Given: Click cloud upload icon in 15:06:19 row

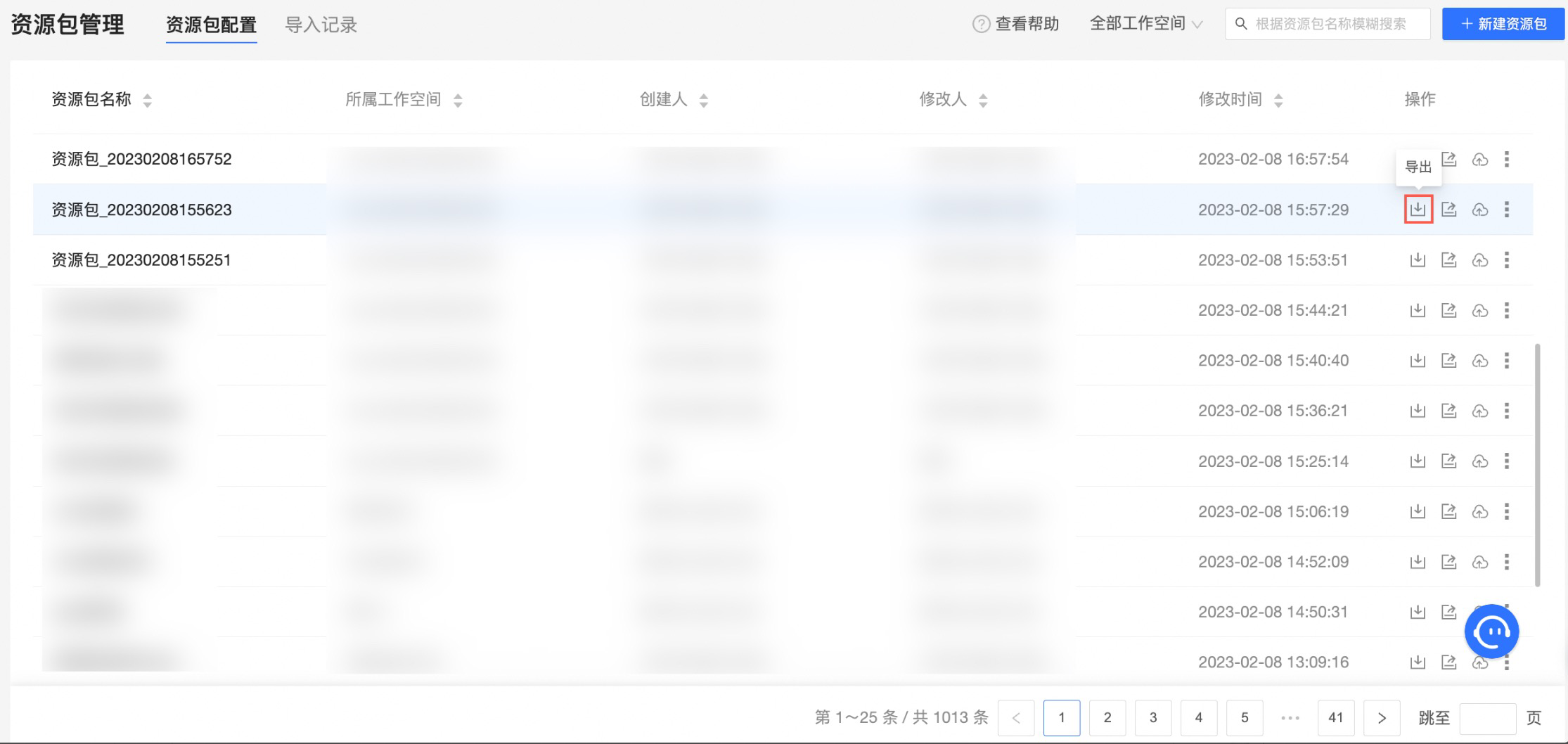Looking at the screenshot, I should [1480, 511].
